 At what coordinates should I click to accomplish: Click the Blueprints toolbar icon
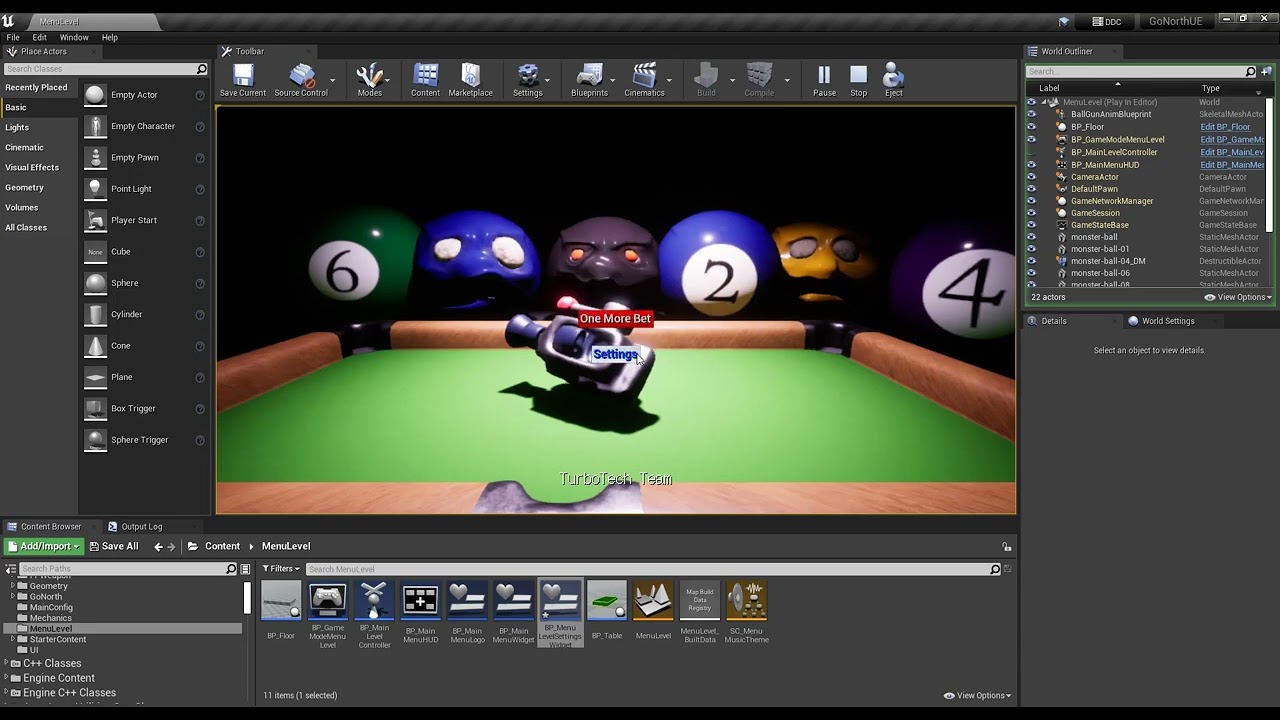click(x=589, y=76)
